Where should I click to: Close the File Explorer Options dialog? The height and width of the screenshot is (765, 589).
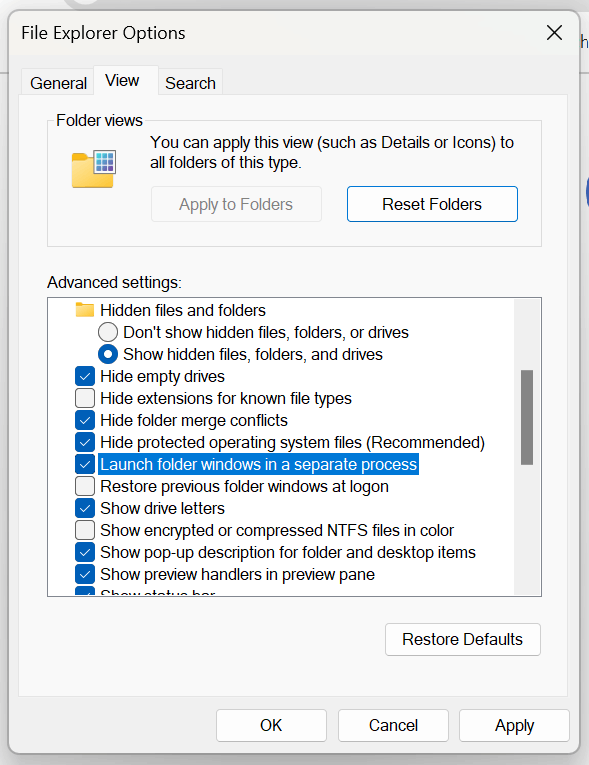pyautogui.click(x=554, y=33)
